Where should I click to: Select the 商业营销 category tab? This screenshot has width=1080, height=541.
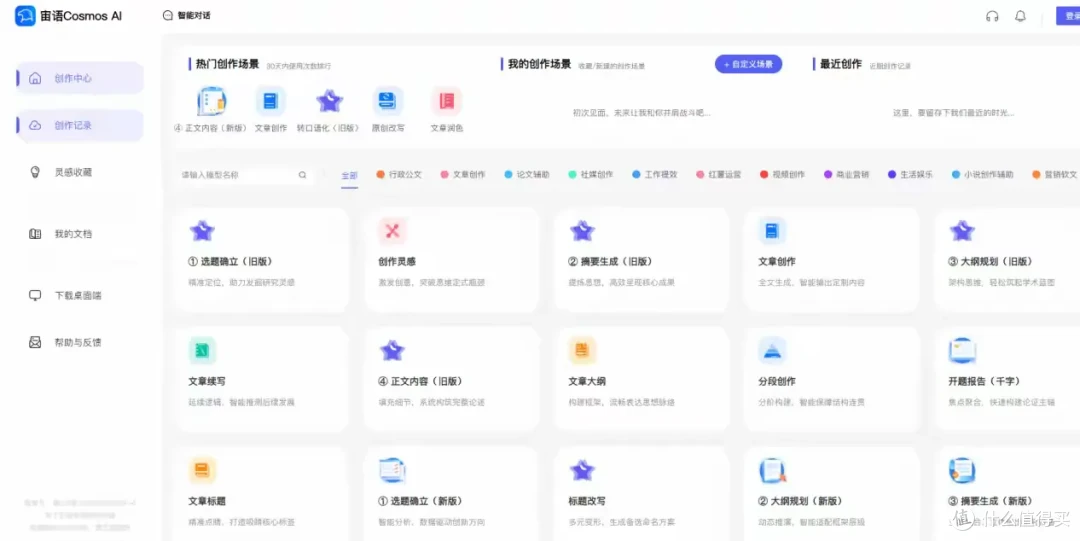(847, 175)
